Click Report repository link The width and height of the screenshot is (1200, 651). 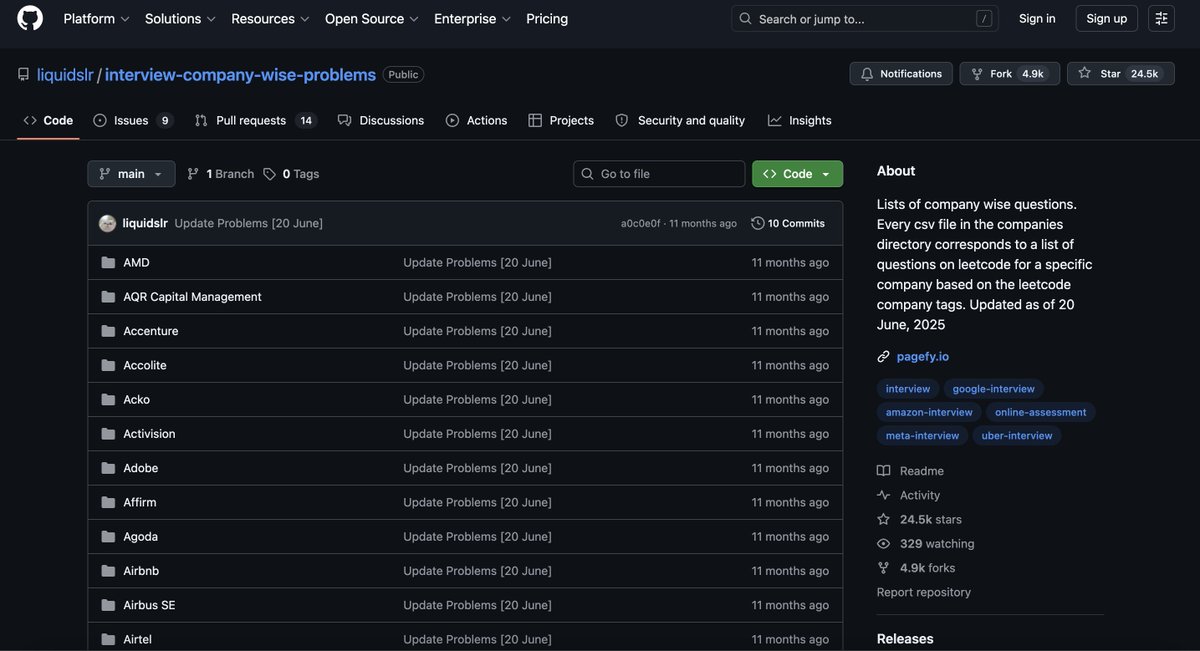(x=924, y=592)
